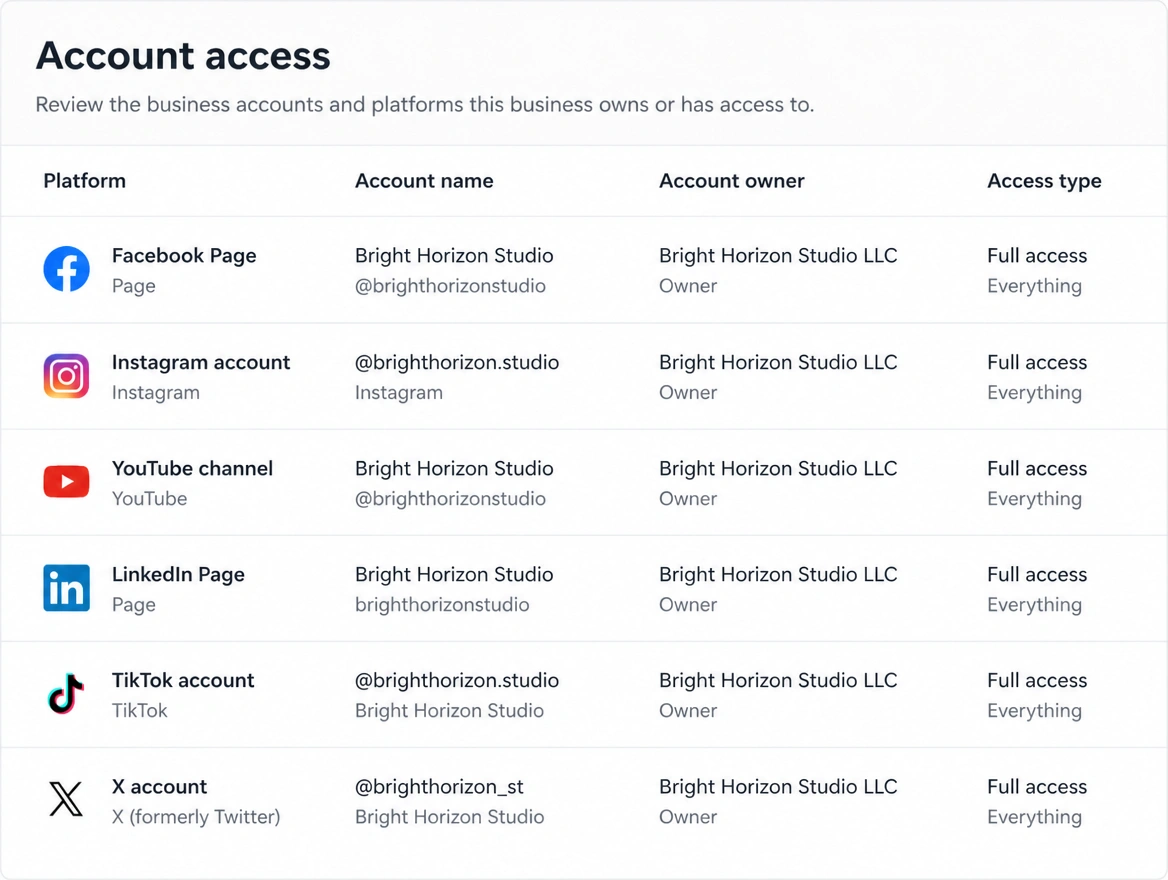
Task: Open the YouTube channel platform label
Action: pyautogui.click(x=192, y=468)
